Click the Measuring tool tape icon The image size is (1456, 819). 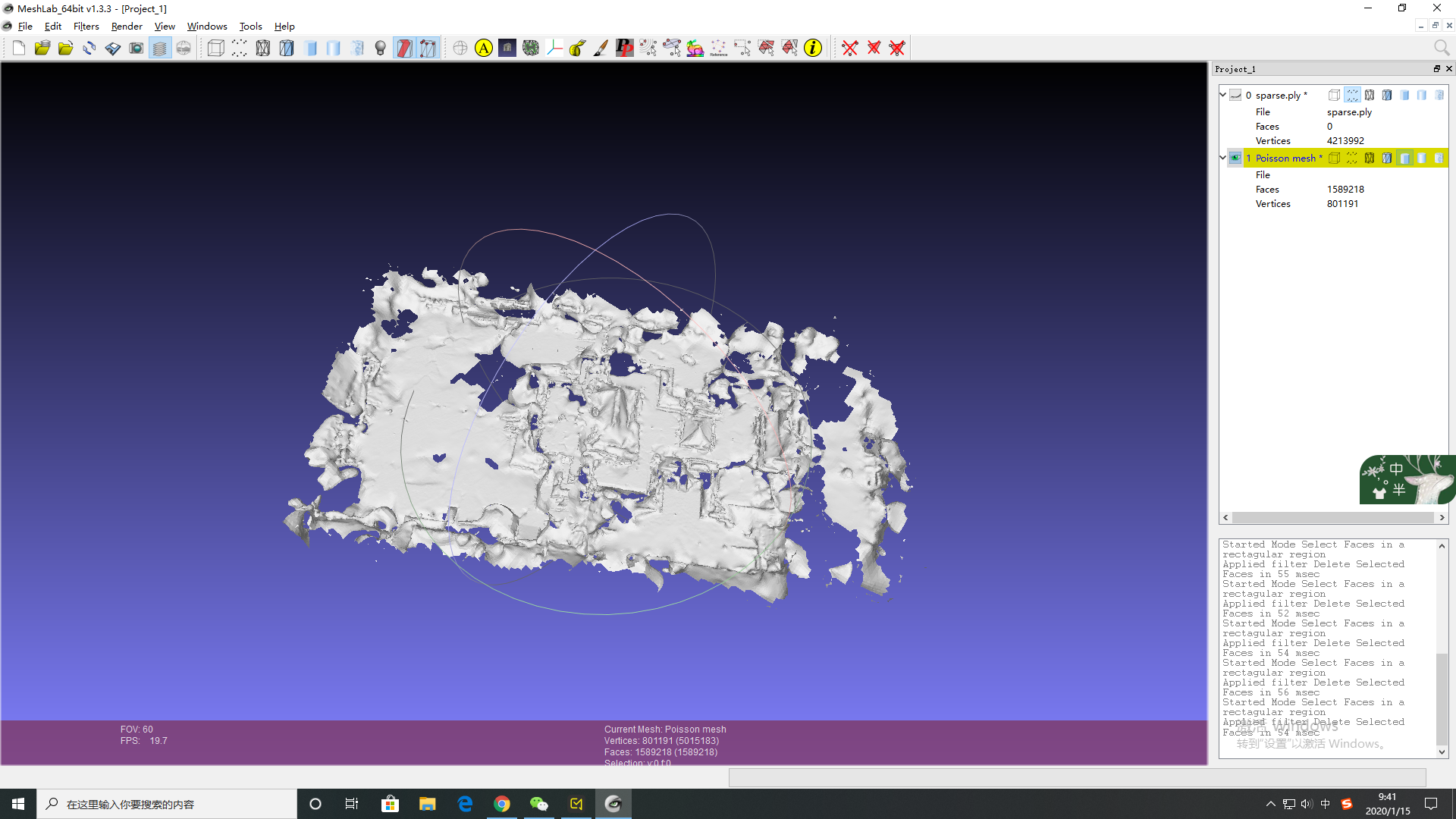577,49
